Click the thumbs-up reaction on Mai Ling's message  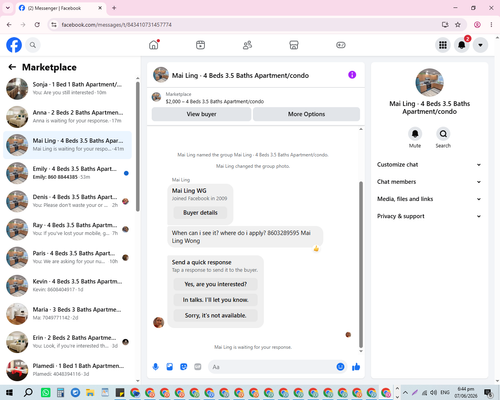point(316,248)
